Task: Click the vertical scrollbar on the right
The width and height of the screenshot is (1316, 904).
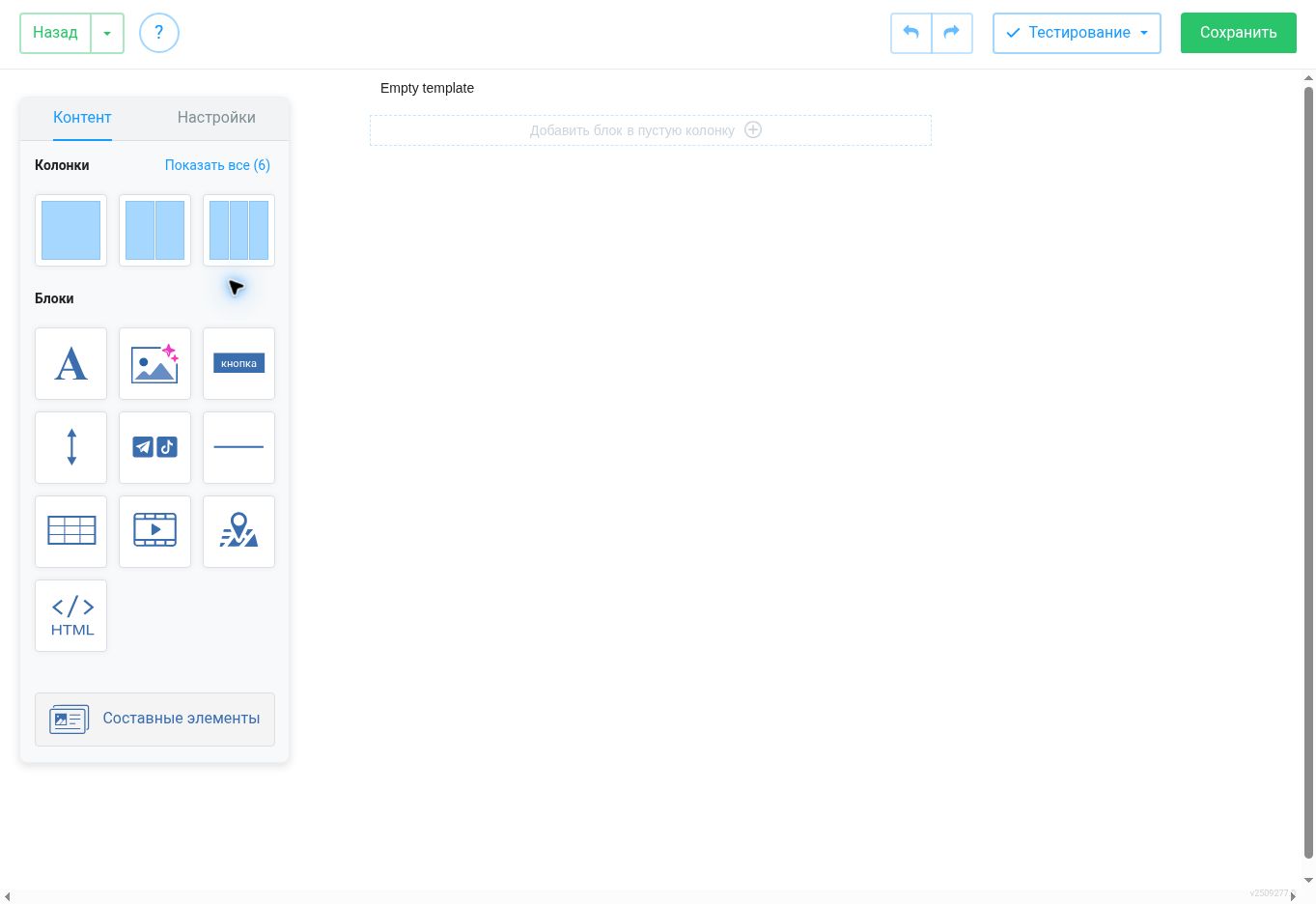Action: click(x=1309, y=471)
